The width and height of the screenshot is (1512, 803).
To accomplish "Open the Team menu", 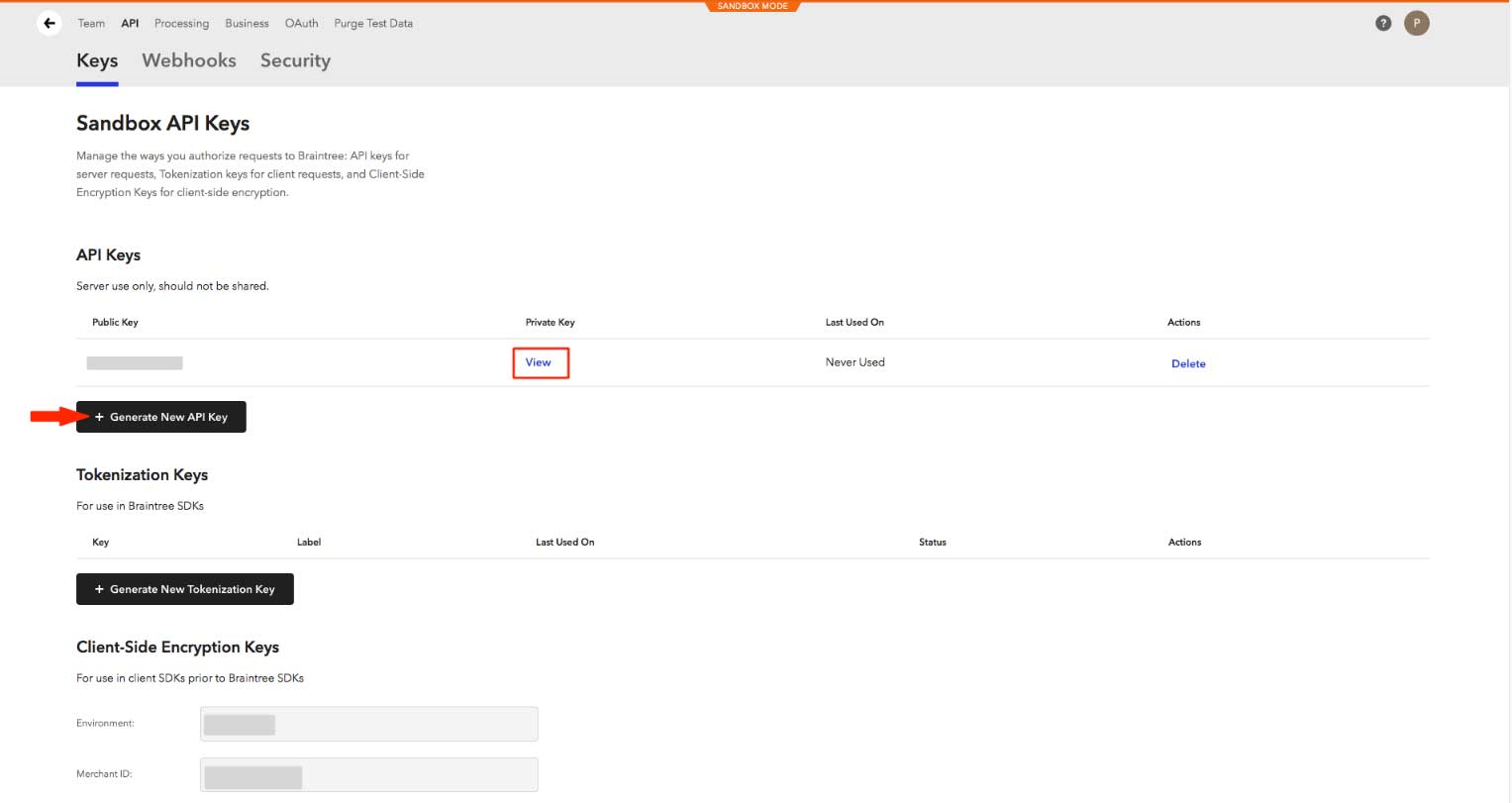I will 91,23.
